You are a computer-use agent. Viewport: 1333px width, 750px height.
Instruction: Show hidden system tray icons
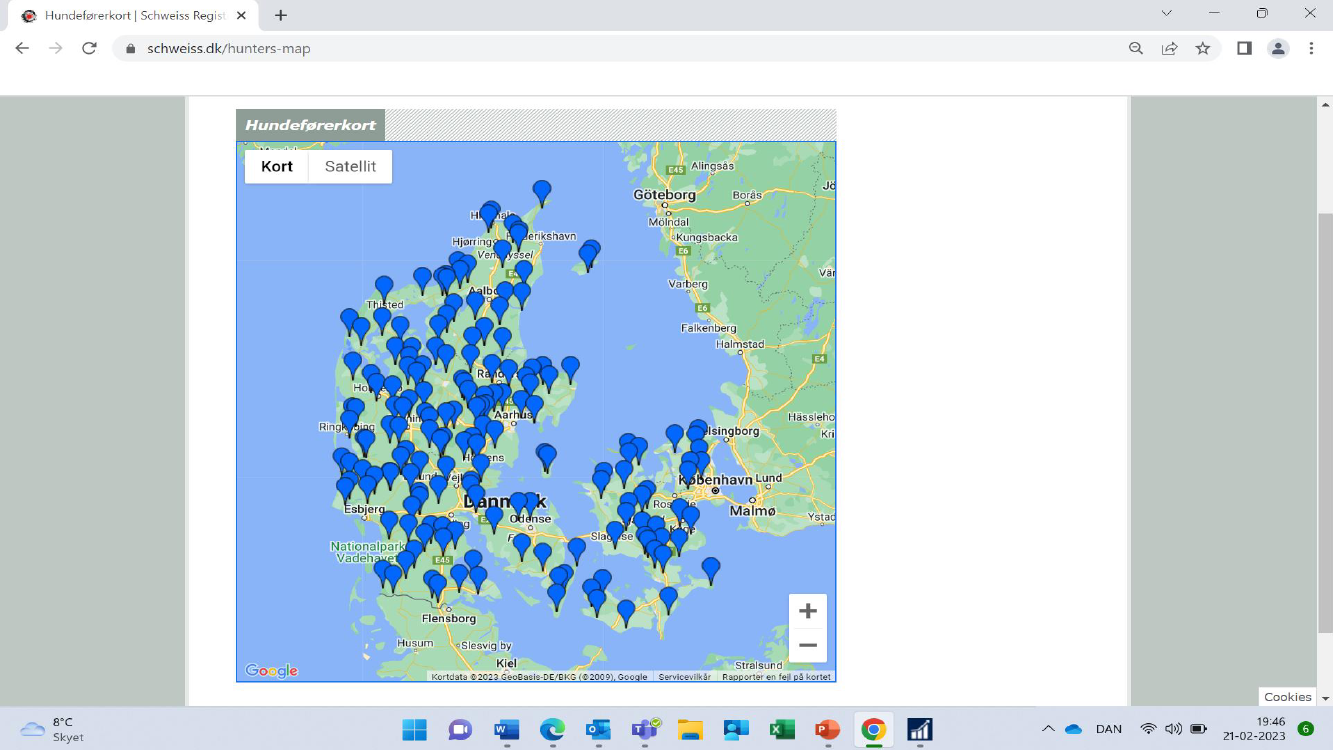click(1047, 729)
